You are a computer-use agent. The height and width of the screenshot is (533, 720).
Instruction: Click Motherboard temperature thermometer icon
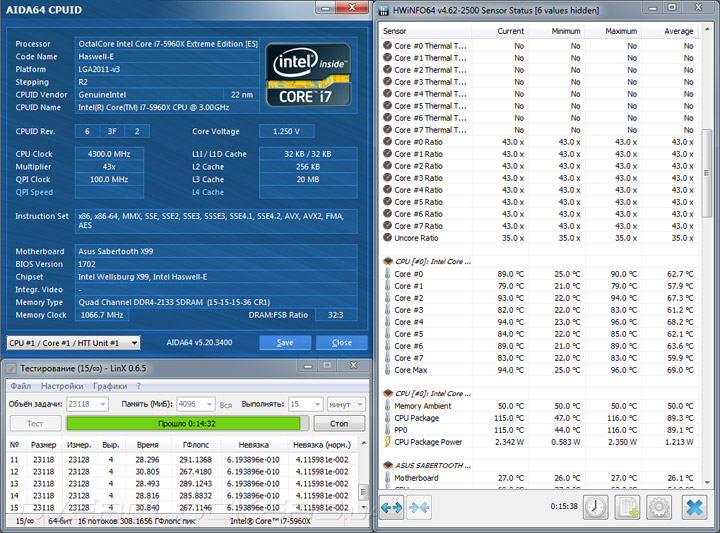[x=388, y=477]
